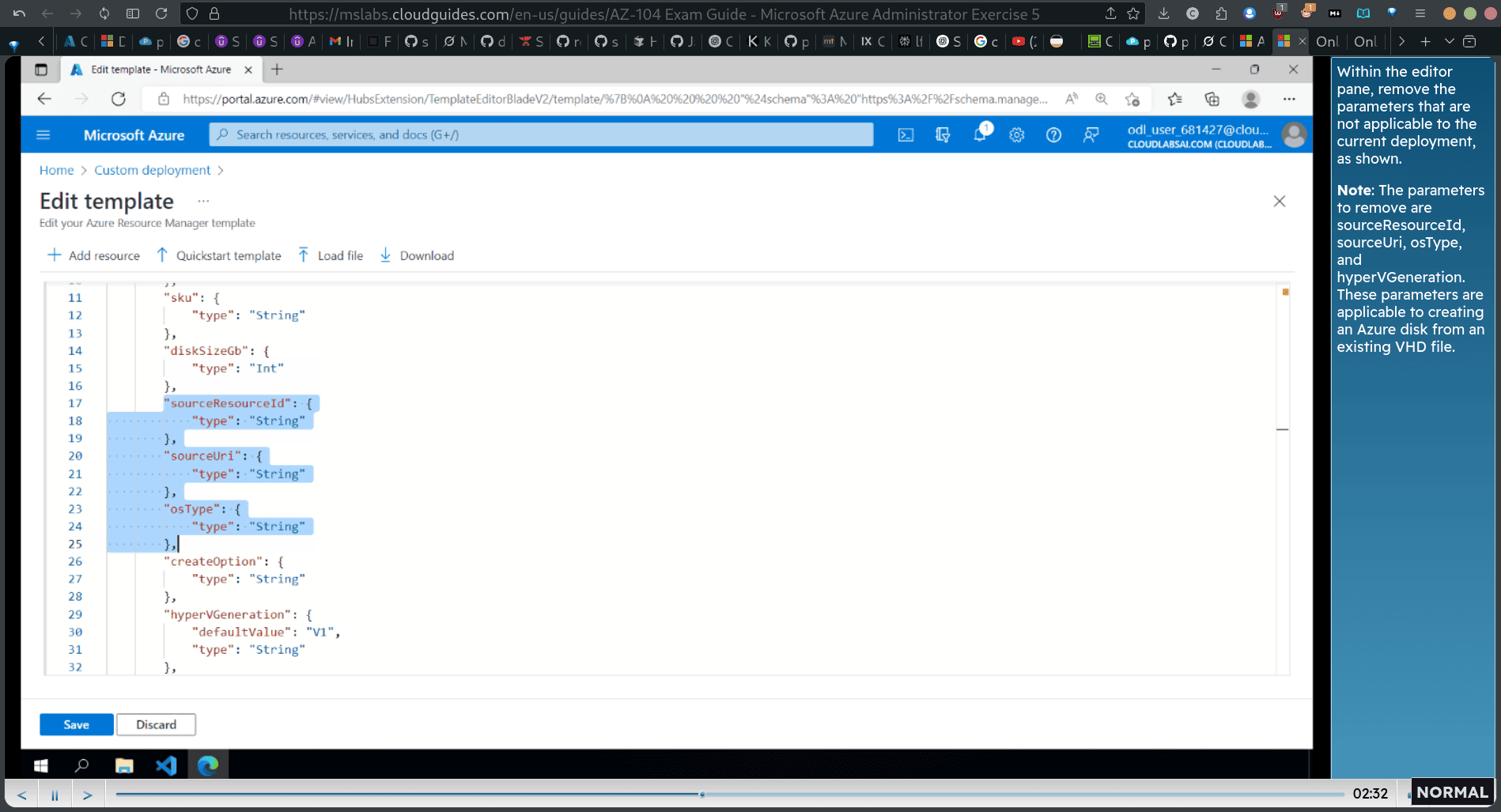Click Download toolbar button
The width and height of the screenshot is (1501, 812).
click(417, 255)
